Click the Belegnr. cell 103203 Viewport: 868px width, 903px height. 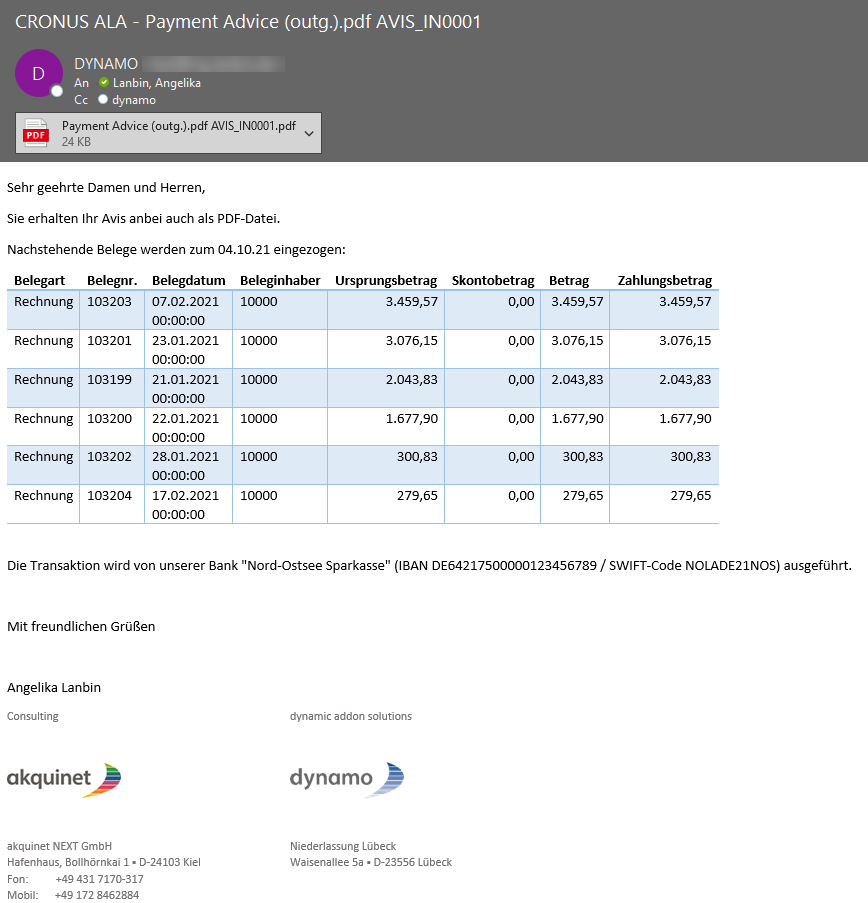point(109,302)
